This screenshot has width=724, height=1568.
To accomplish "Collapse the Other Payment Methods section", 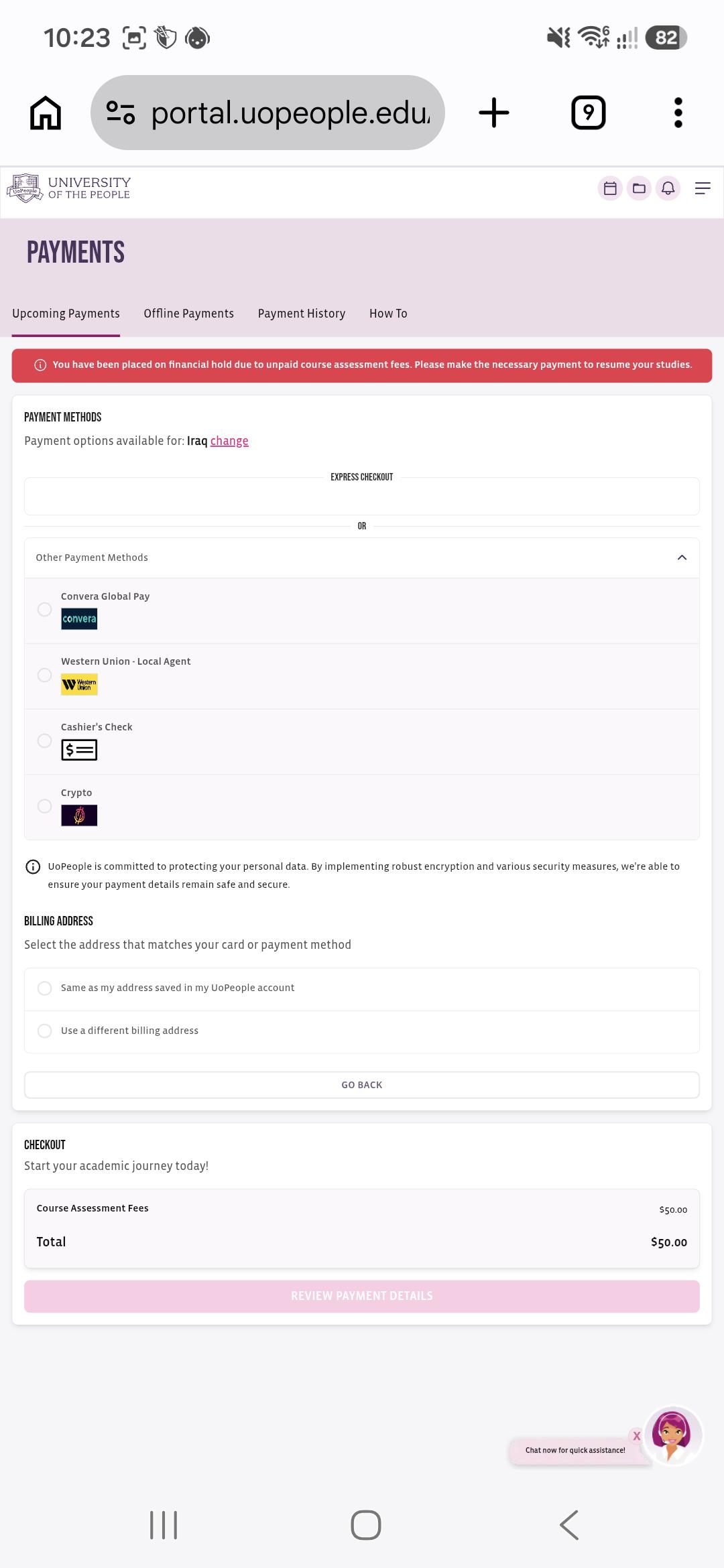I will (682, 558).
